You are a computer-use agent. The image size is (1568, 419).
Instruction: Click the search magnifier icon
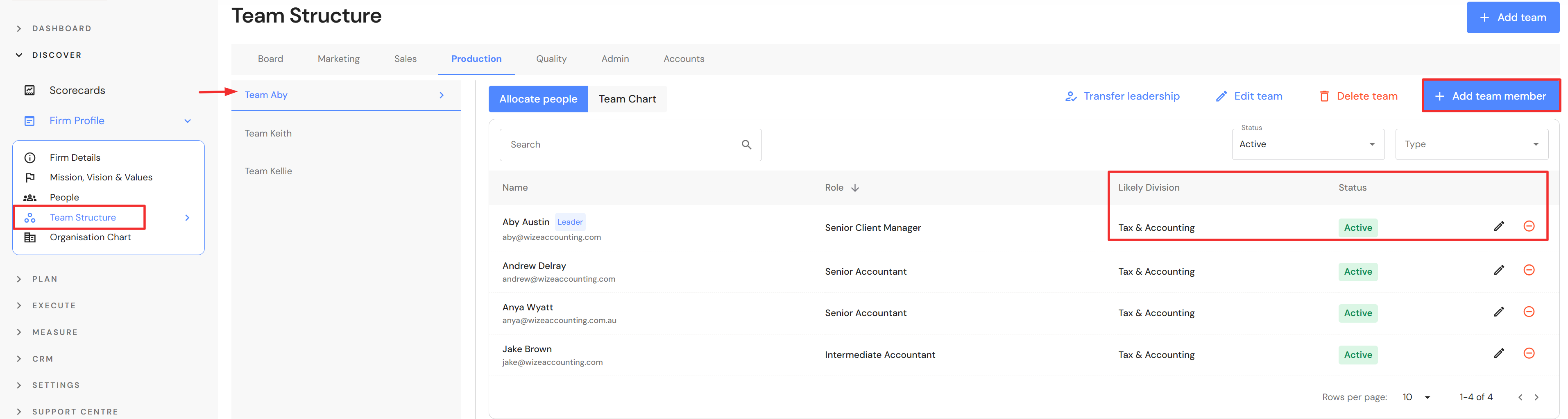tap(746, 144)
